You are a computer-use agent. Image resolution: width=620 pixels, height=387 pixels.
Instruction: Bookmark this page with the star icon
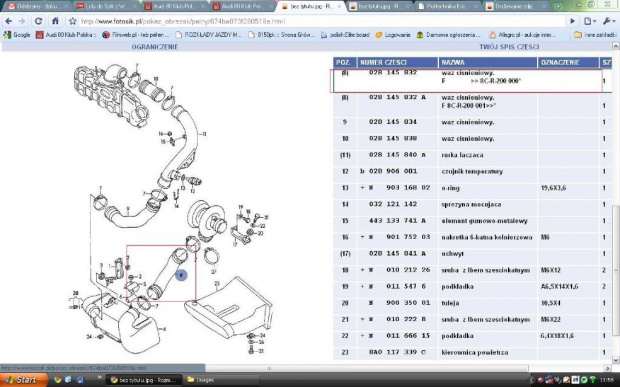72,21
